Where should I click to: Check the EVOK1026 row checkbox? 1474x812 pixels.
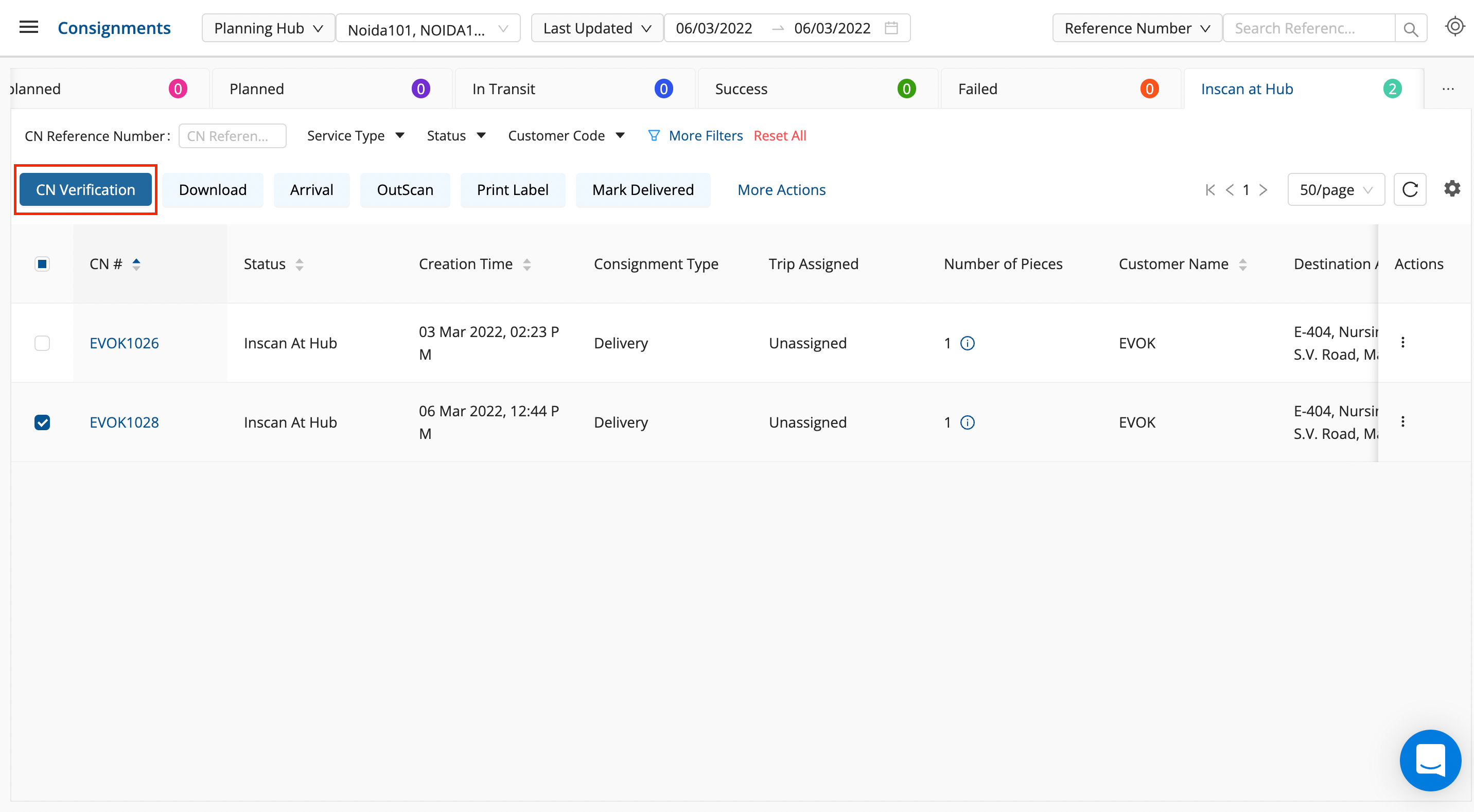tap(42, 343)
